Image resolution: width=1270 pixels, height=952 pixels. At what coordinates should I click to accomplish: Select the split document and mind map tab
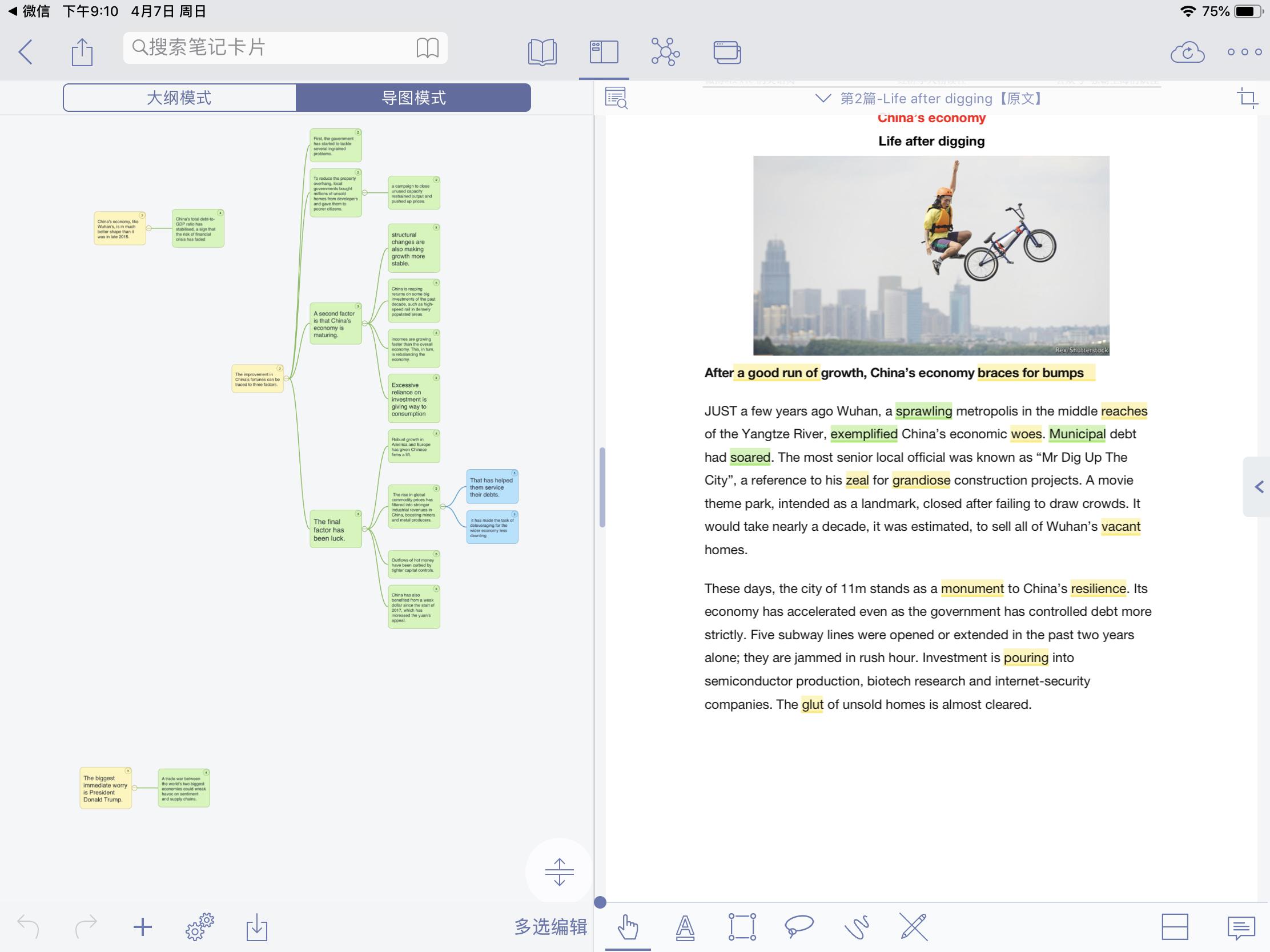(604, 52)
